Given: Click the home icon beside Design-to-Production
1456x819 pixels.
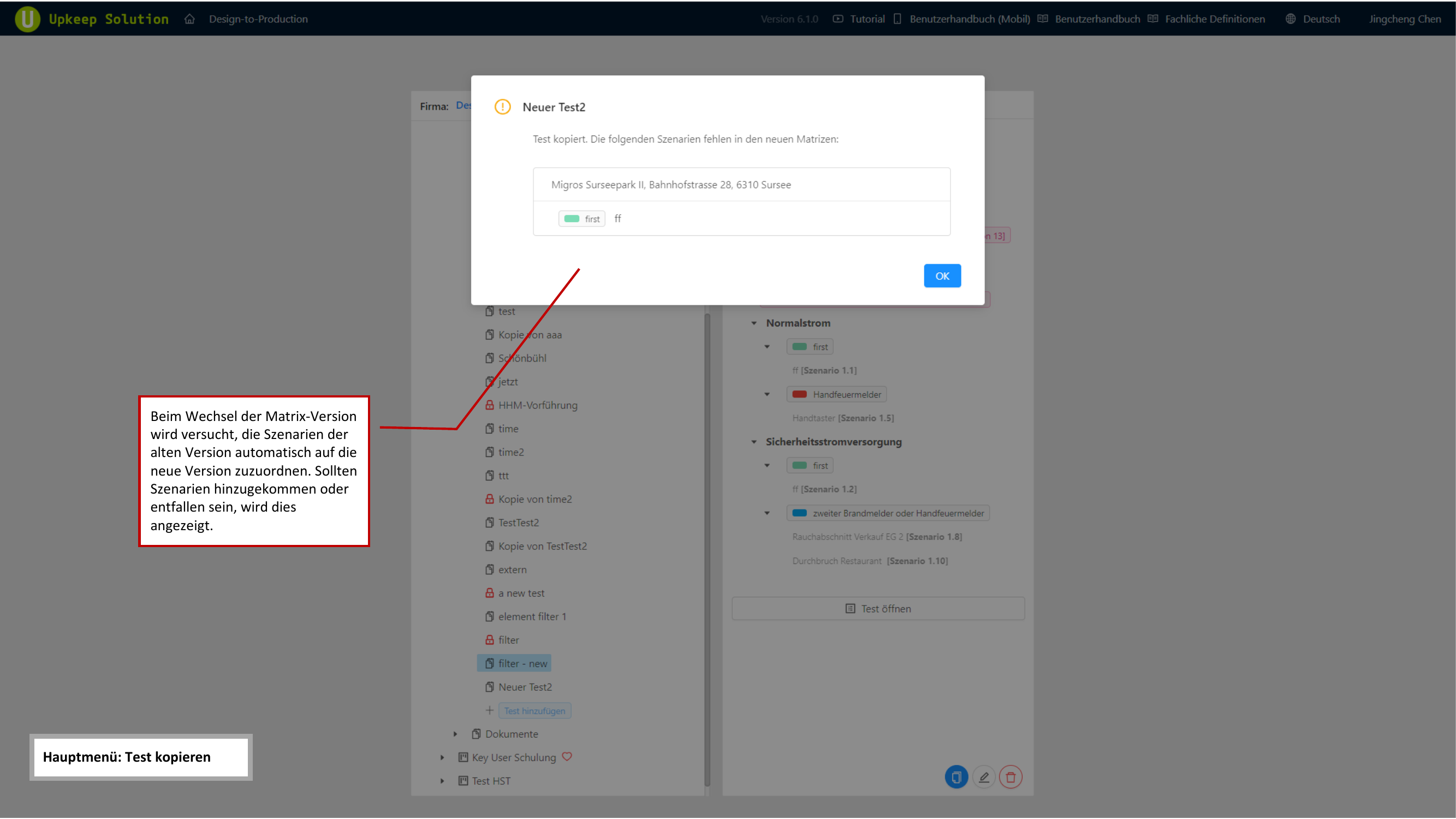Looking at the screenshot, I should (189, 19).
